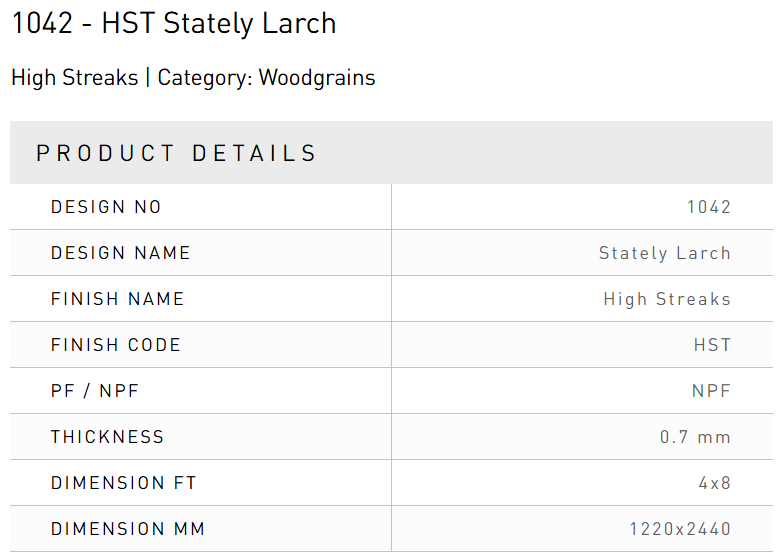Click the PRODUCT DETAILS section header

click(177, 154)
